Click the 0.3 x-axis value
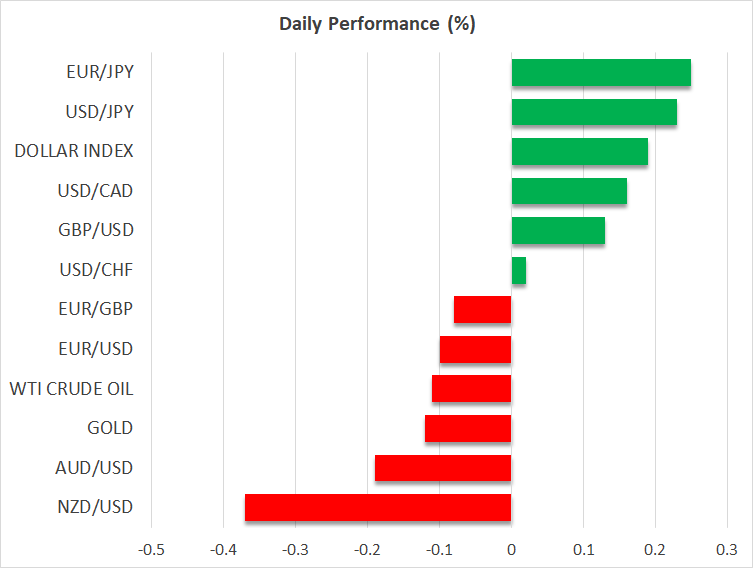753x568 pixels. point(727,549)
